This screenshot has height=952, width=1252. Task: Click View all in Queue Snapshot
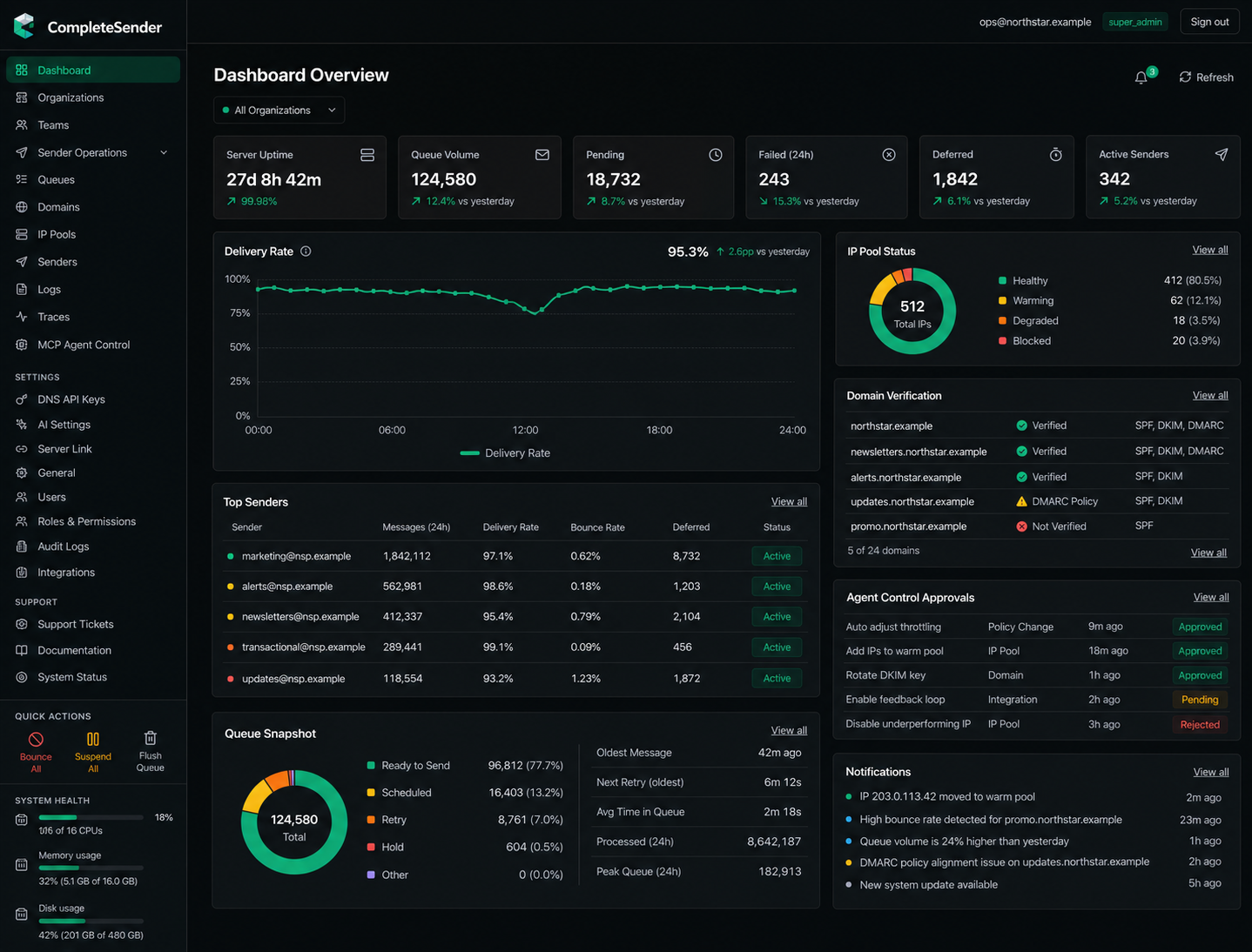[x=789, y=731]
